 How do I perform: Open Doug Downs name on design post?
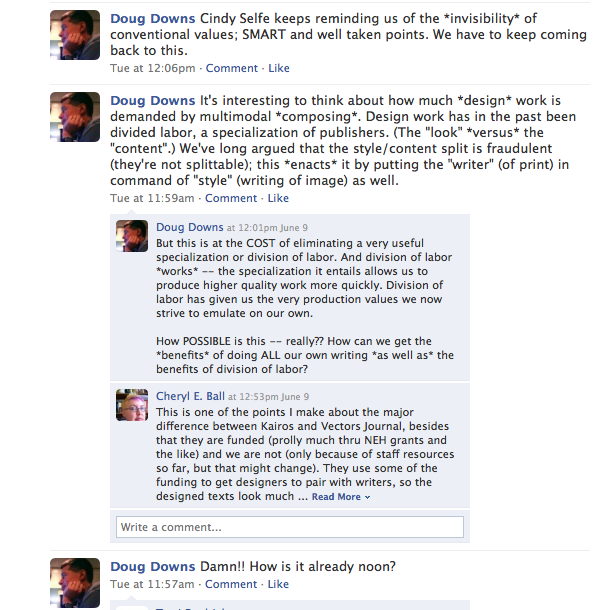click(152, 100)
